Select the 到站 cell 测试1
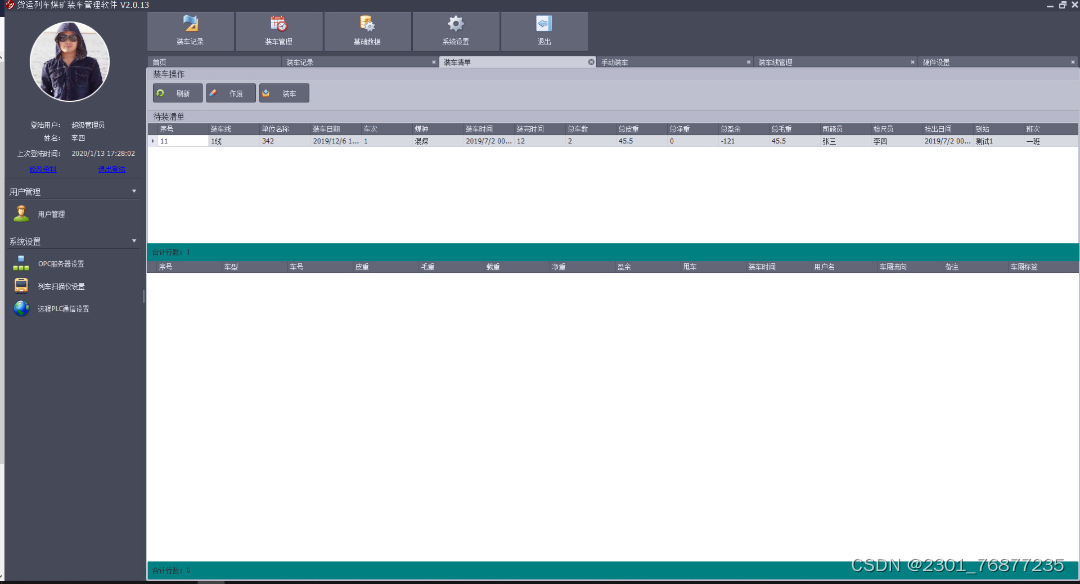This screenshot has width=1080, height=584. pyautogui.click(x=998, y=141)
